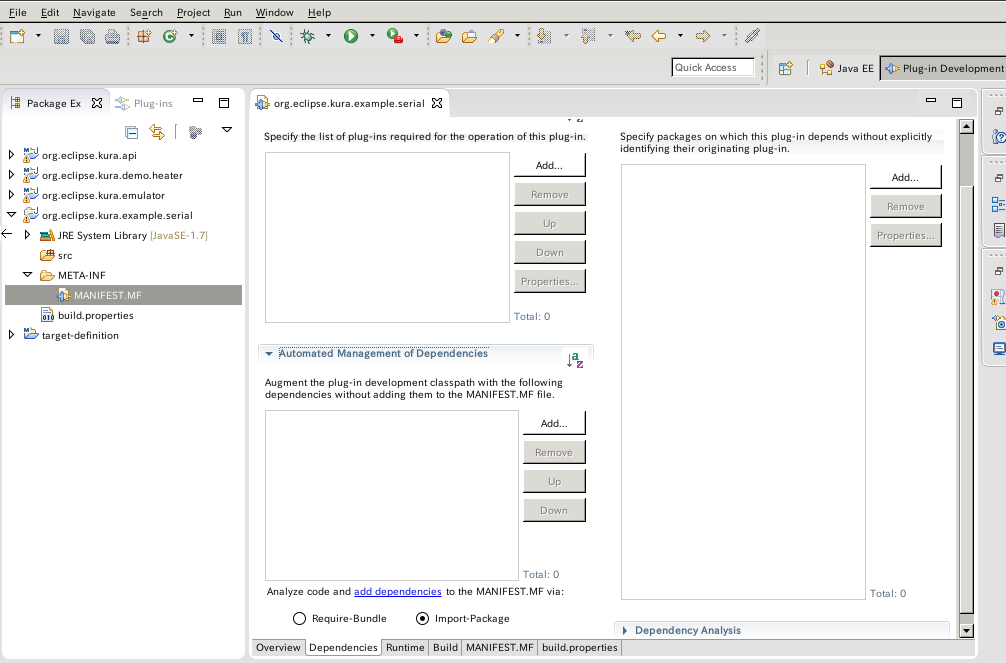Open the build.properties editor tab

click(x=579, y=648)
